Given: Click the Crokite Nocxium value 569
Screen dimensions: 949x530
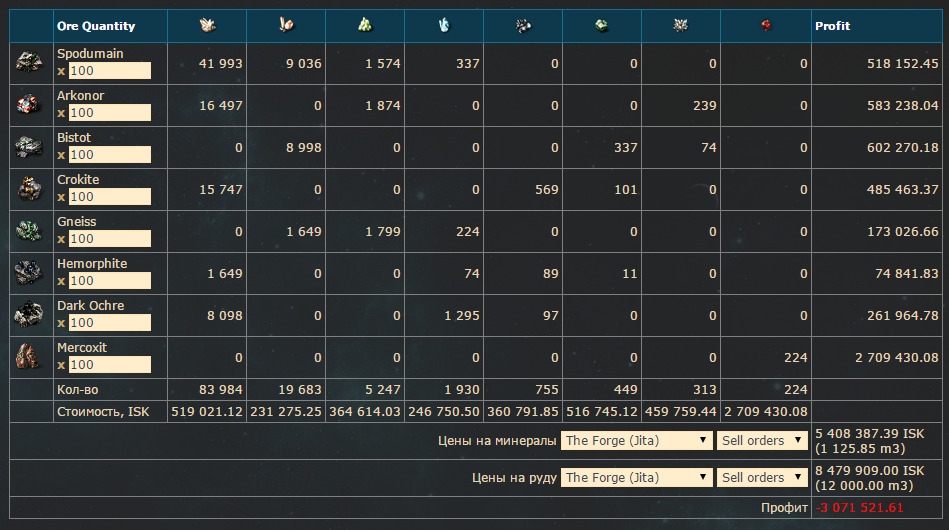Looking at the screenshot, I should tap(547, 189).
